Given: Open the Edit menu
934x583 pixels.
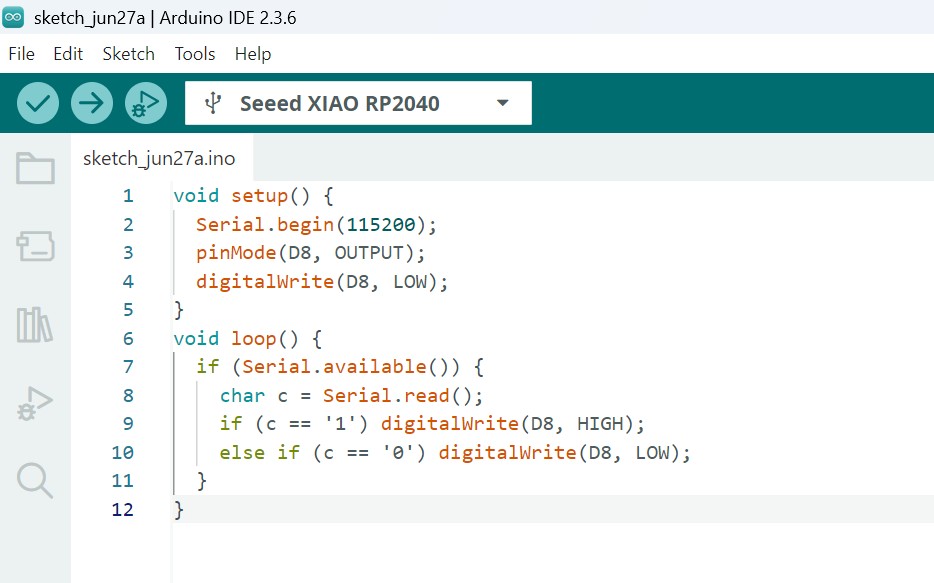Looking at the screenshot, I should pos(68,54).
